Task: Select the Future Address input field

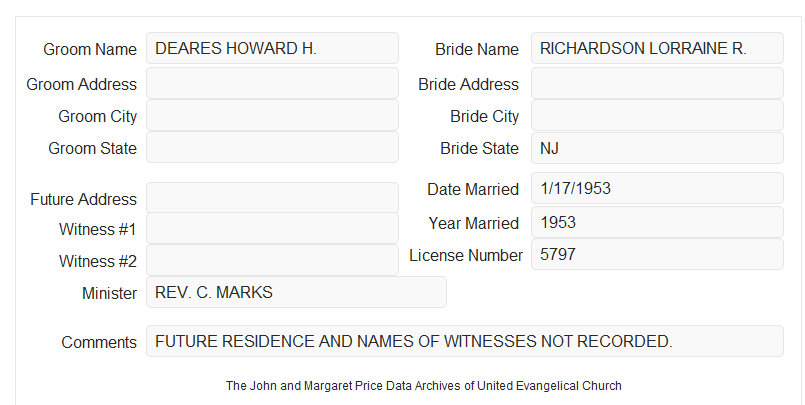Action: [272, 198]
